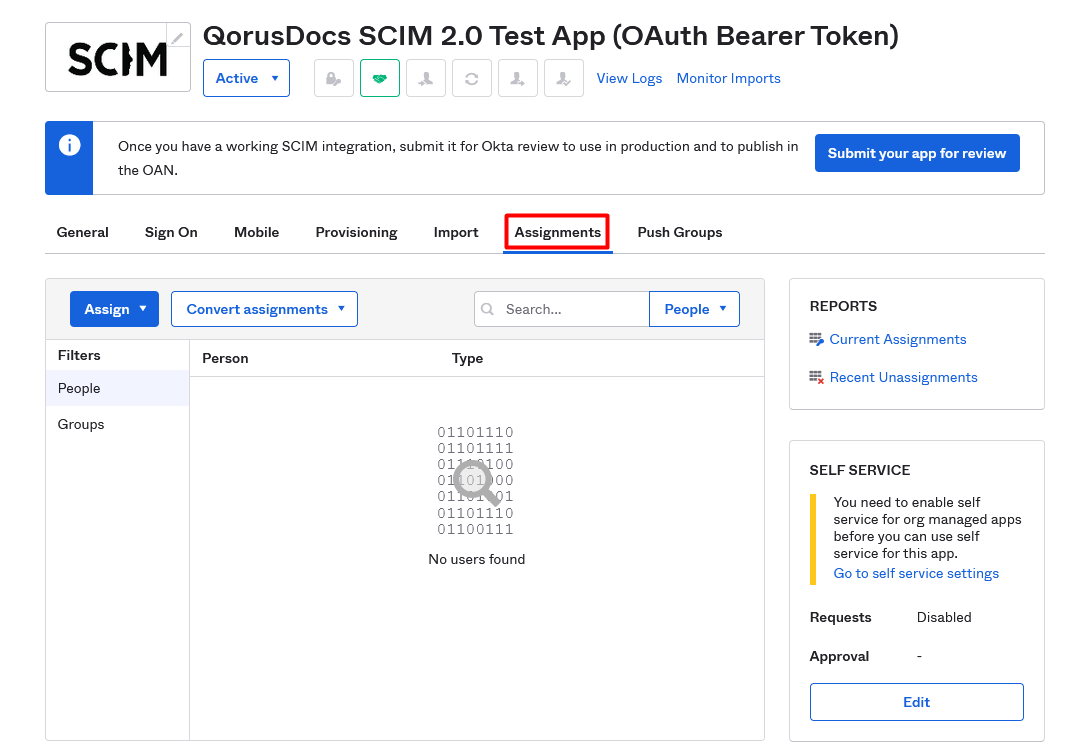Image resolution: width=1065 pixels, height=756 pixels.
Task: Open the Recent Unassignments report link
Action: (x=903, y=378)
